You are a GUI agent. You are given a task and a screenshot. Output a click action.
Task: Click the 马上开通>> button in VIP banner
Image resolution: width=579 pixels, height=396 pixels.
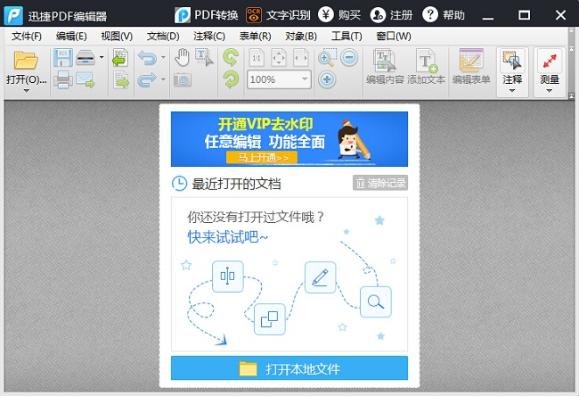[262, 158]
